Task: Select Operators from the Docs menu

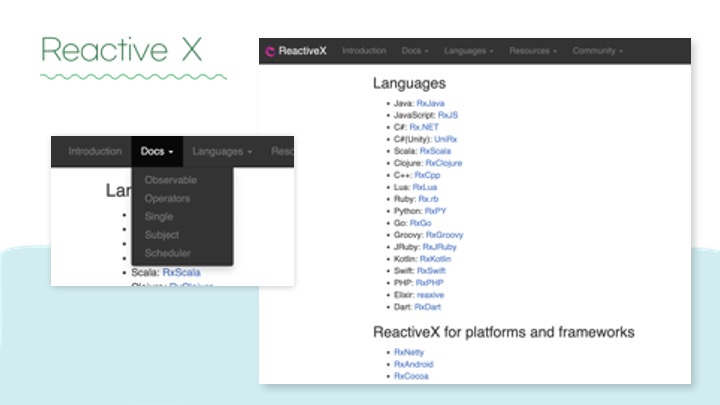Action: (167, 198)
